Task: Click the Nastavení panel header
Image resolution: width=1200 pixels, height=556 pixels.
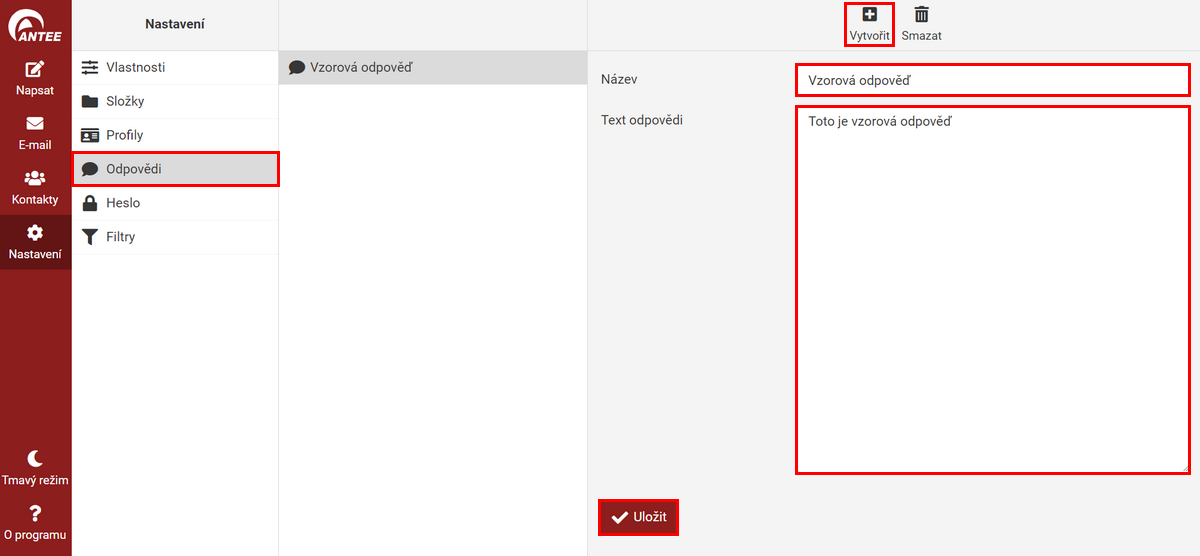Action: 175,24
